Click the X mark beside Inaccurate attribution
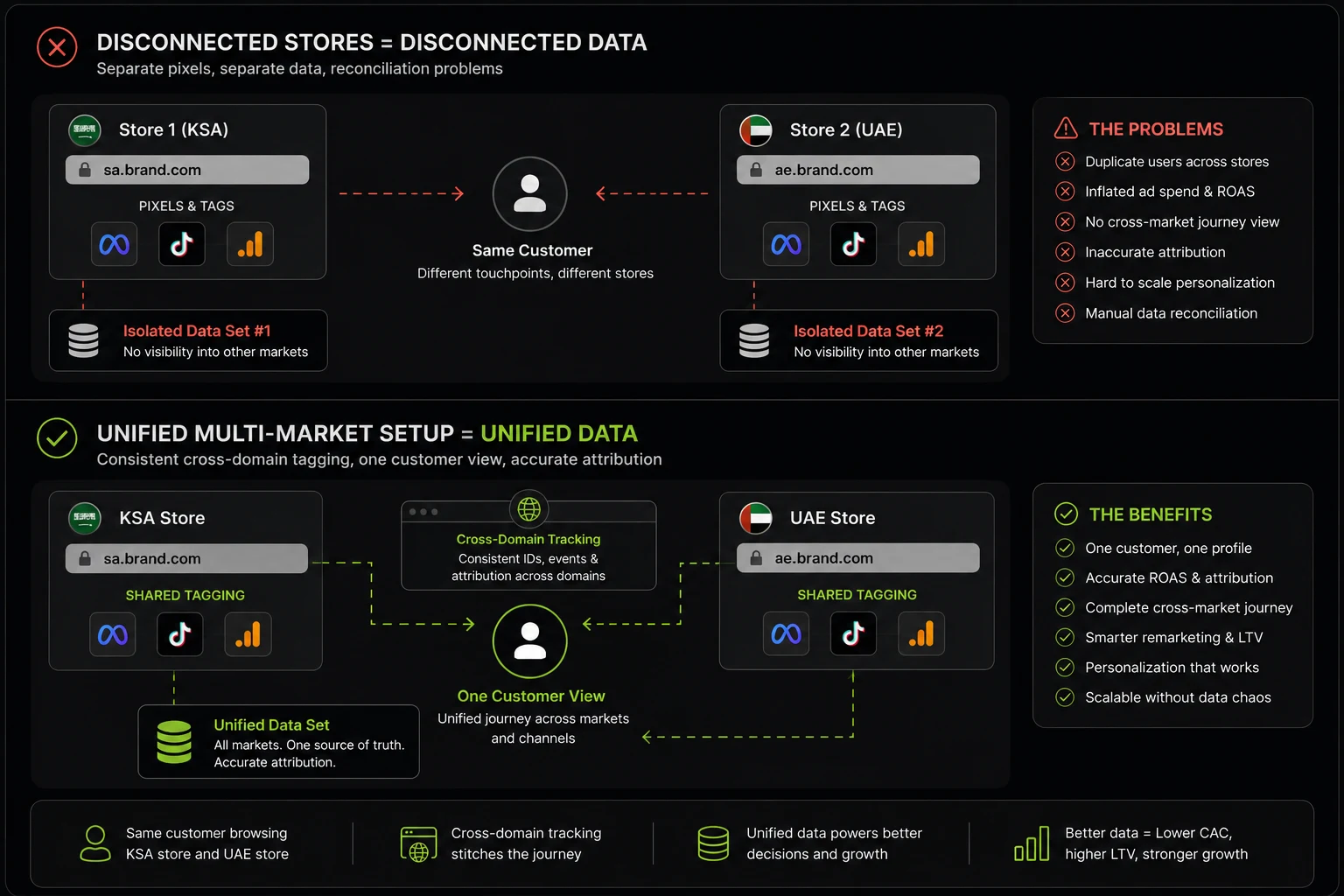Image resolution: width=1344 pixels, height=896 pixels. 1065,252
